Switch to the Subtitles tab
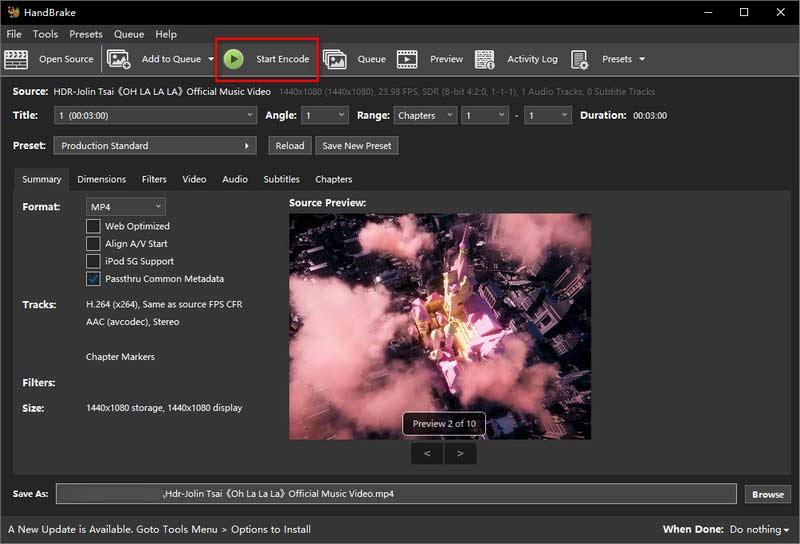The height and width of the screenshot is (544, 800). point(282,179)
